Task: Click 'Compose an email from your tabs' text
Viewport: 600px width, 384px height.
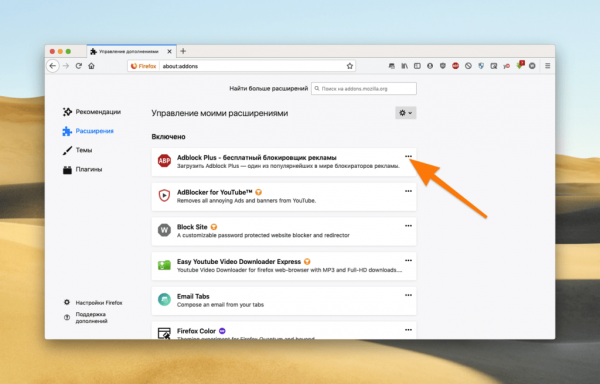Action: pyautogui.click(x=220, y=304)
